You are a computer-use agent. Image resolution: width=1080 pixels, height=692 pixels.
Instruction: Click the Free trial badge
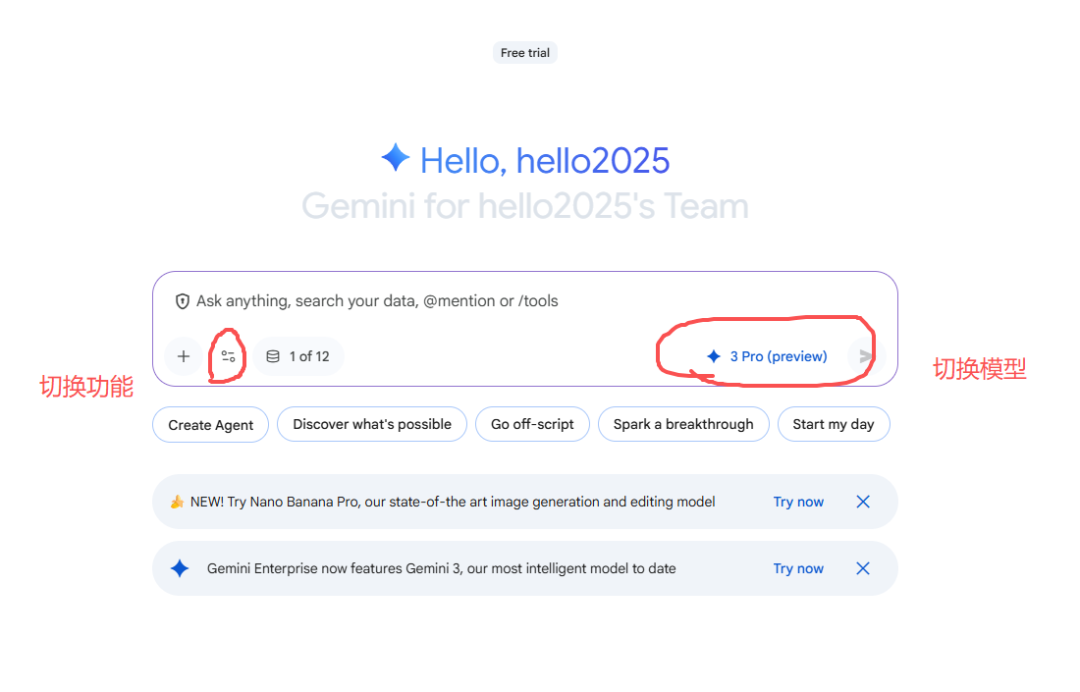(x=525, y=53)
